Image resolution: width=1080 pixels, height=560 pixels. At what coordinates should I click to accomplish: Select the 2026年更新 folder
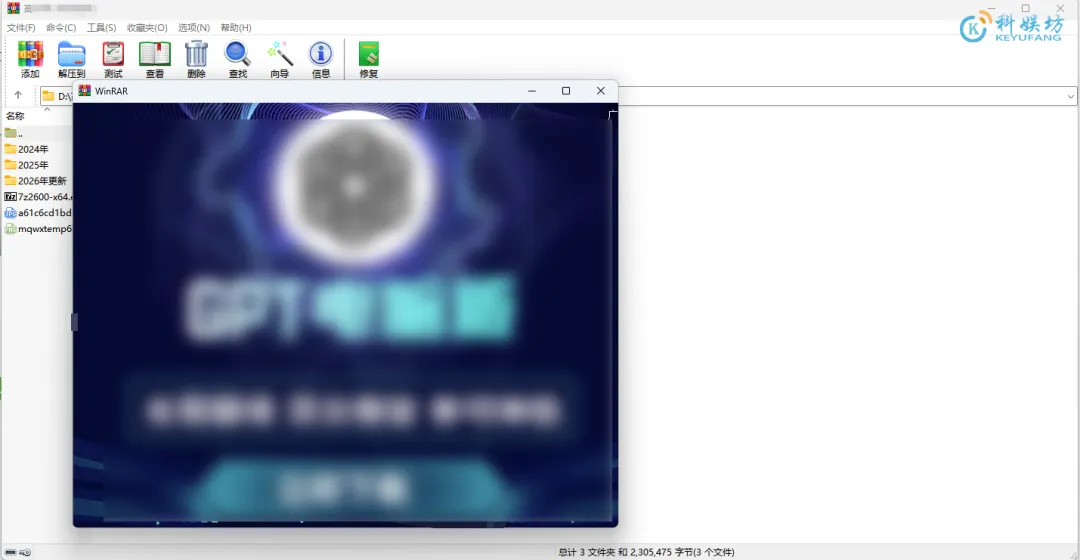(x=36, y=180)
